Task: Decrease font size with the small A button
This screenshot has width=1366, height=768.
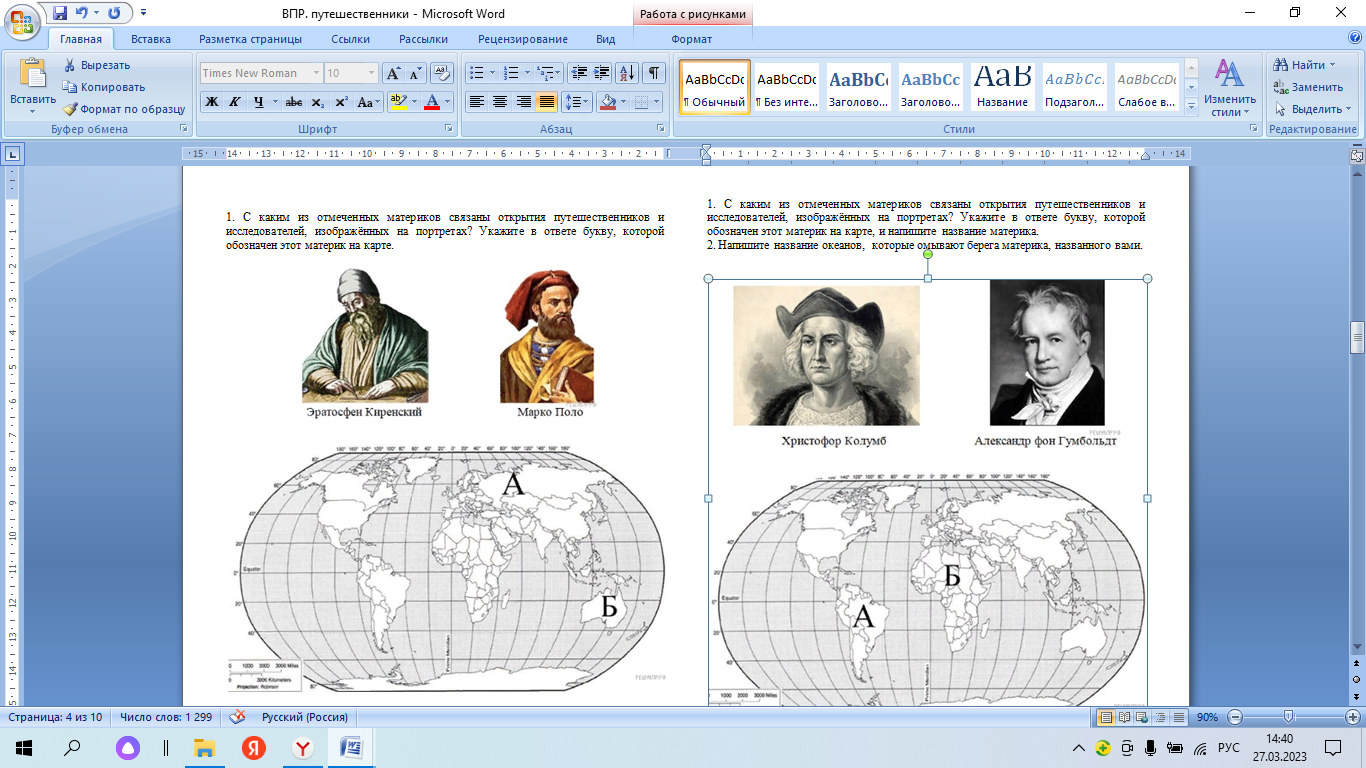Action: pyautogui.click(x=416, y=73)
